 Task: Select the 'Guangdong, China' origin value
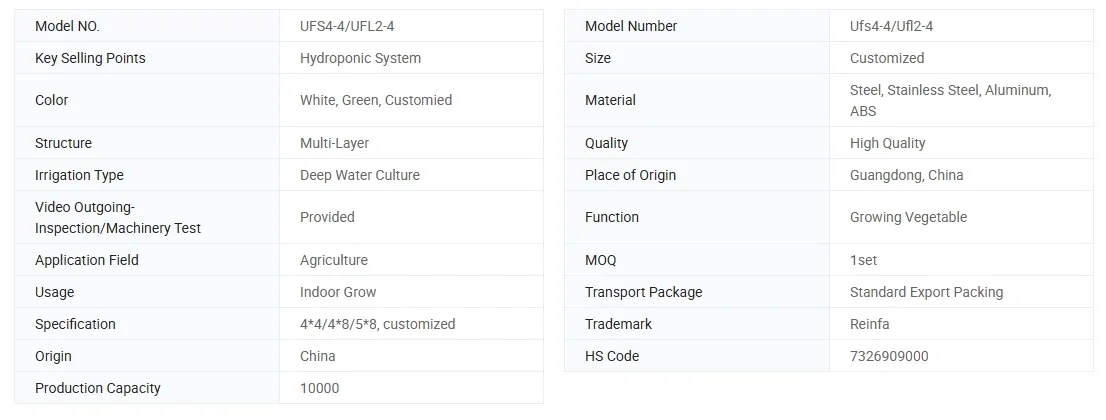906,175
